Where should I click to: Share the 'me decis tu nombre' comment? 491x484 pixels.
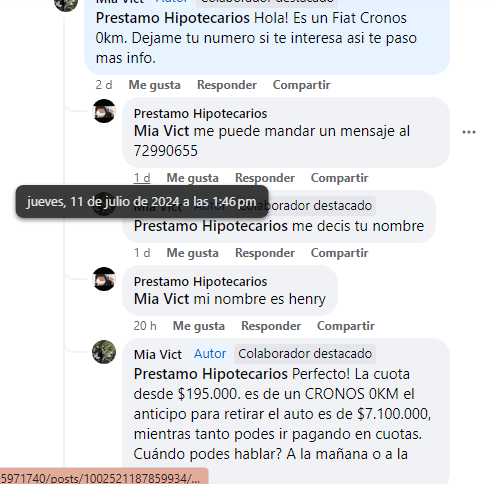[339, 253]
